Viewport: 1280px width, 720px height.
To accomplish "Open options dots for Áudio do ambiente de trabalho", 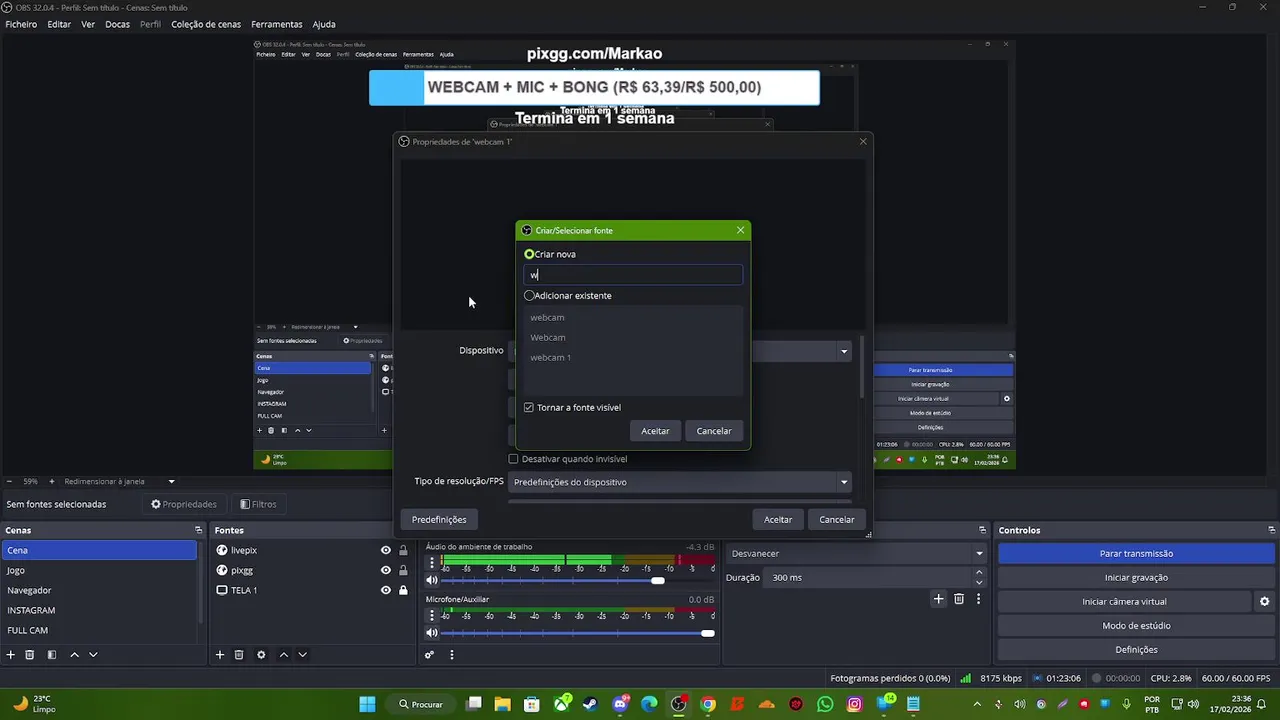I will pos(432,563).
